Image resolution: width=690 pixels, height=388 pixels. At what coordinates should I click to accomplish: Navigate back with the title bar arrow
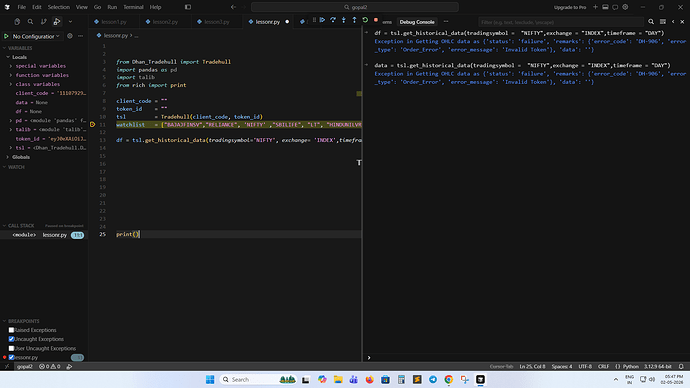[x=233, y=7]
